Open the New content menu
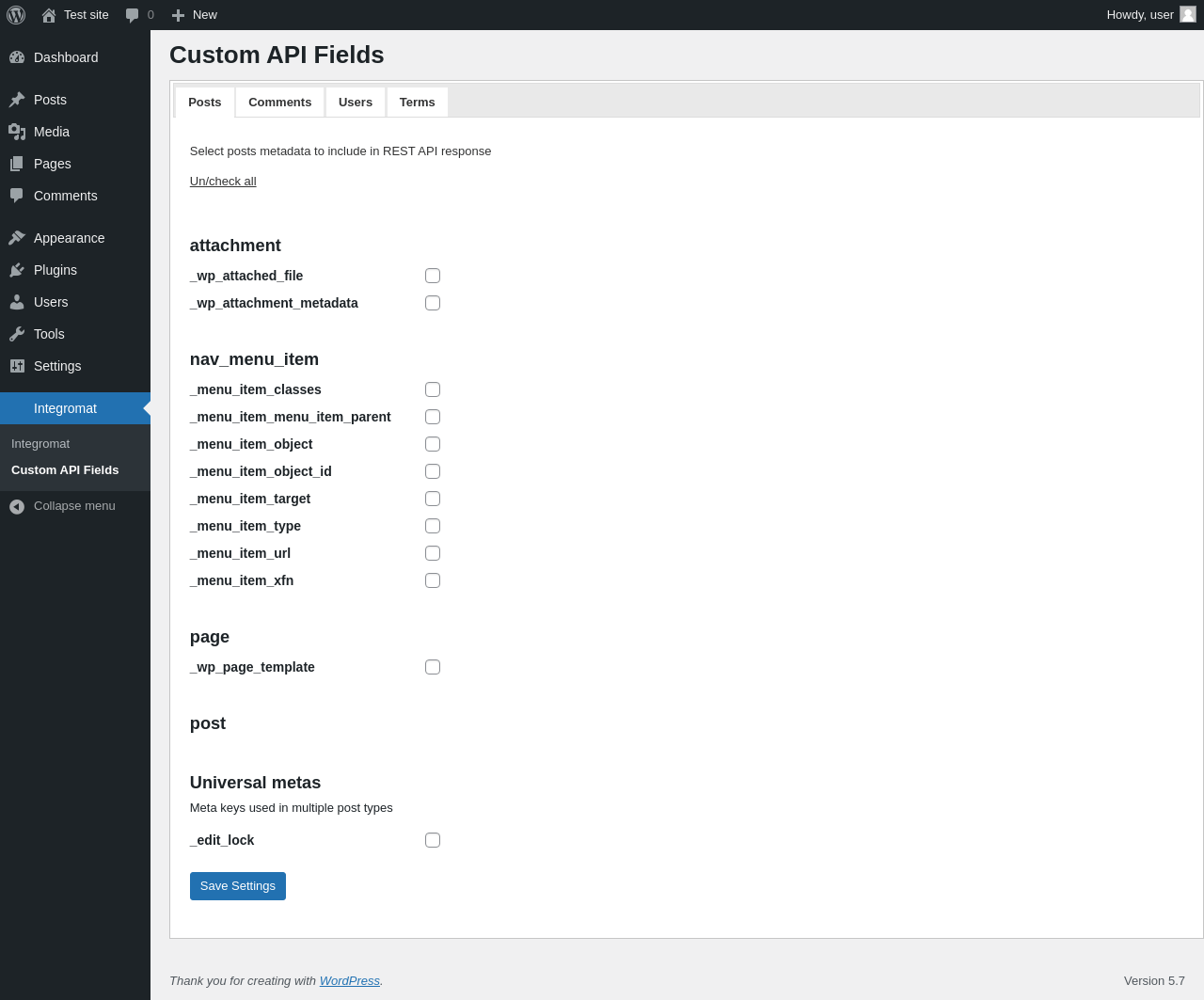This screenshot has width=1204, height=1000. tap(195, 15)
